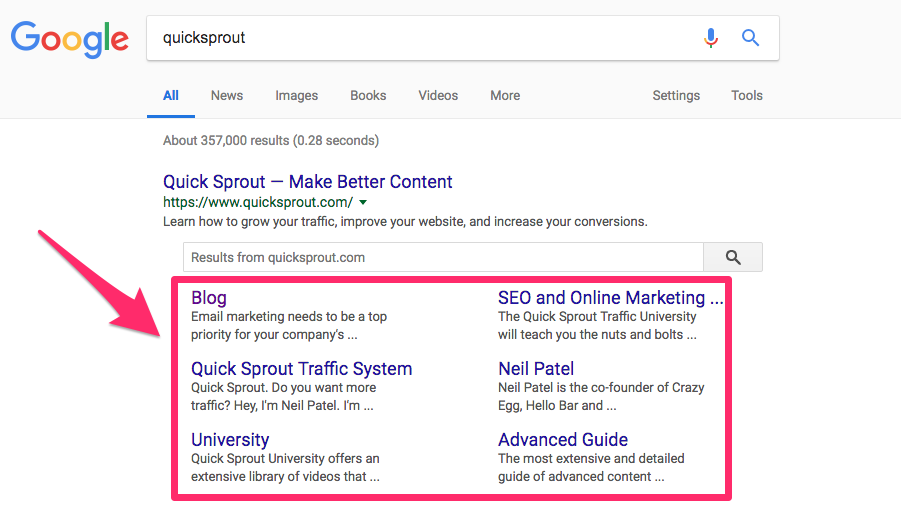The width and height of the screenshot is (901, 513).
Task: Open the University sitelink
Action: [x=230, y=439]
